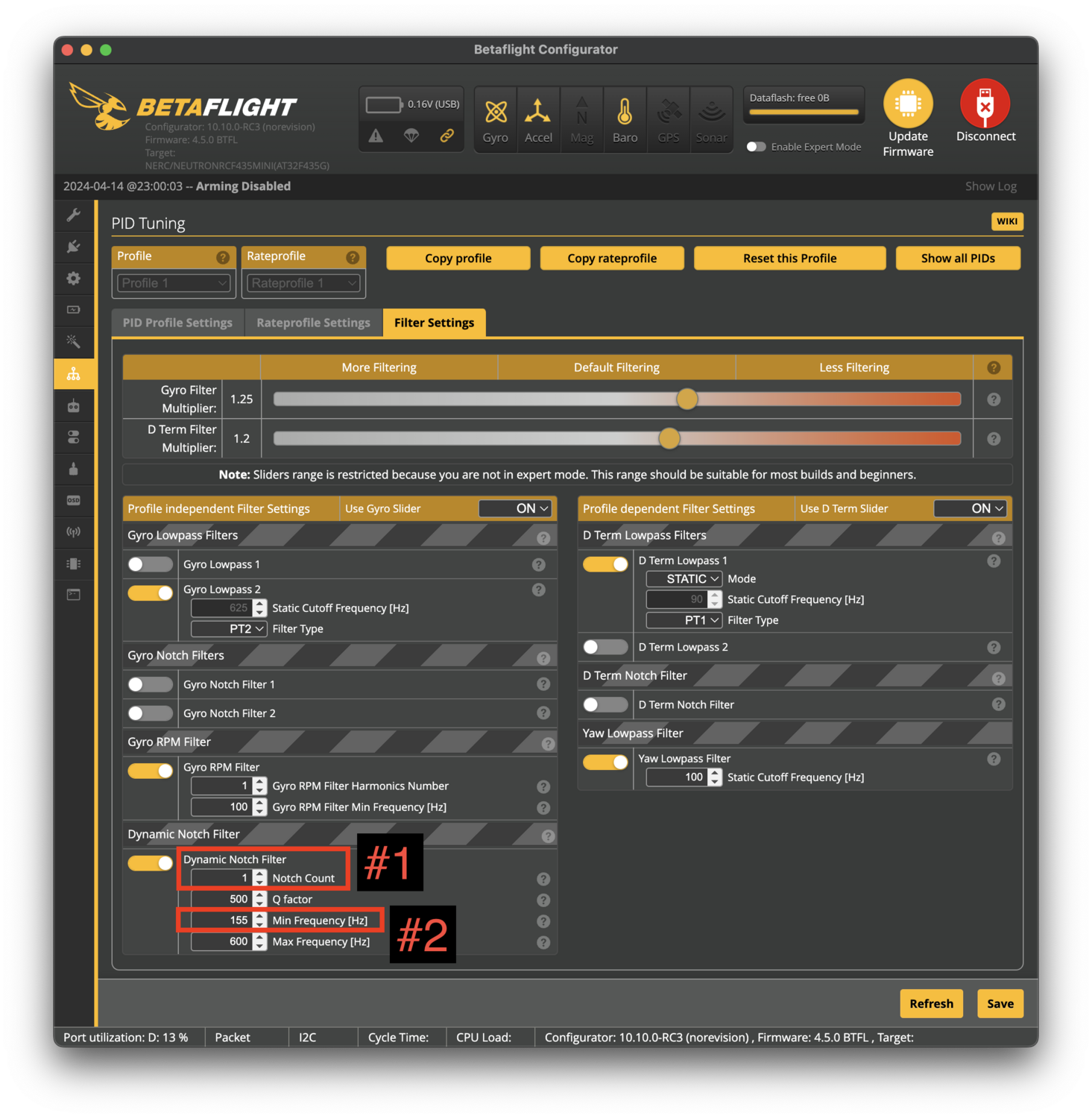Open the Rateprofile 1 dropdown

303,283
